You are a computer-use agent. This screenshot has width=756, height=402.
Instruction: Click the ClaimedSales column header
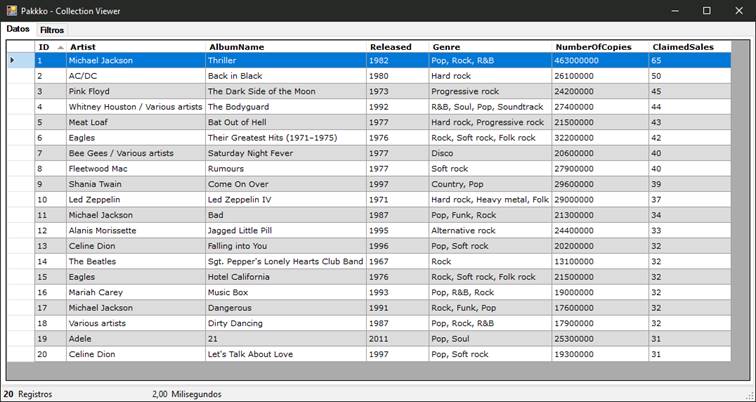[x=690, y=47]
